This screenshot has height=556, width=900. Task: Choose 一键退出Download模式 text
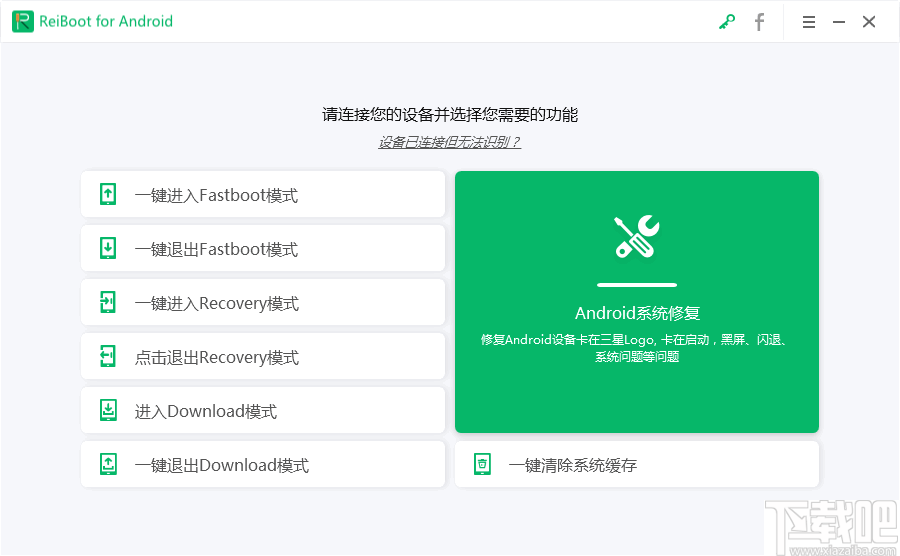click(x=222, y=465)
